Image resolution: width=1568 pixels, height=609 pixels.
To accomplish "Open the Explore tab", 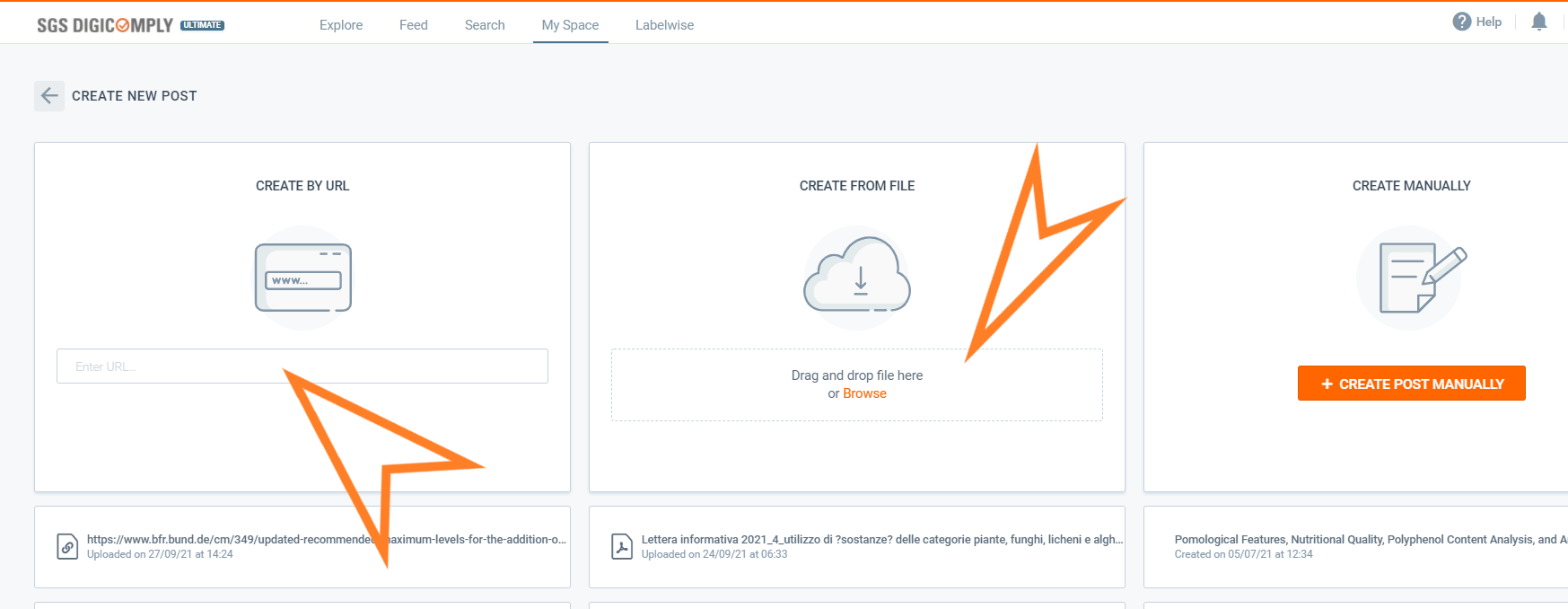I will 341,25.
